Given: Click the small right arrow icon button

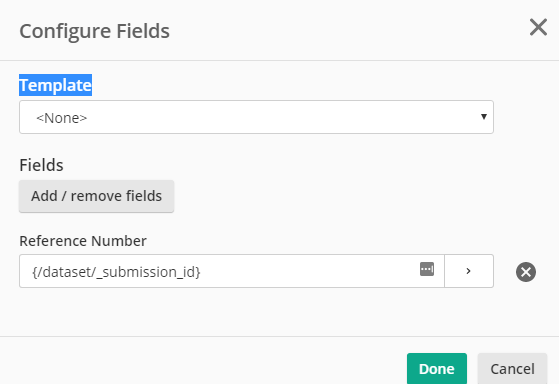Looking at the screenshot, I should coord(469,271).
